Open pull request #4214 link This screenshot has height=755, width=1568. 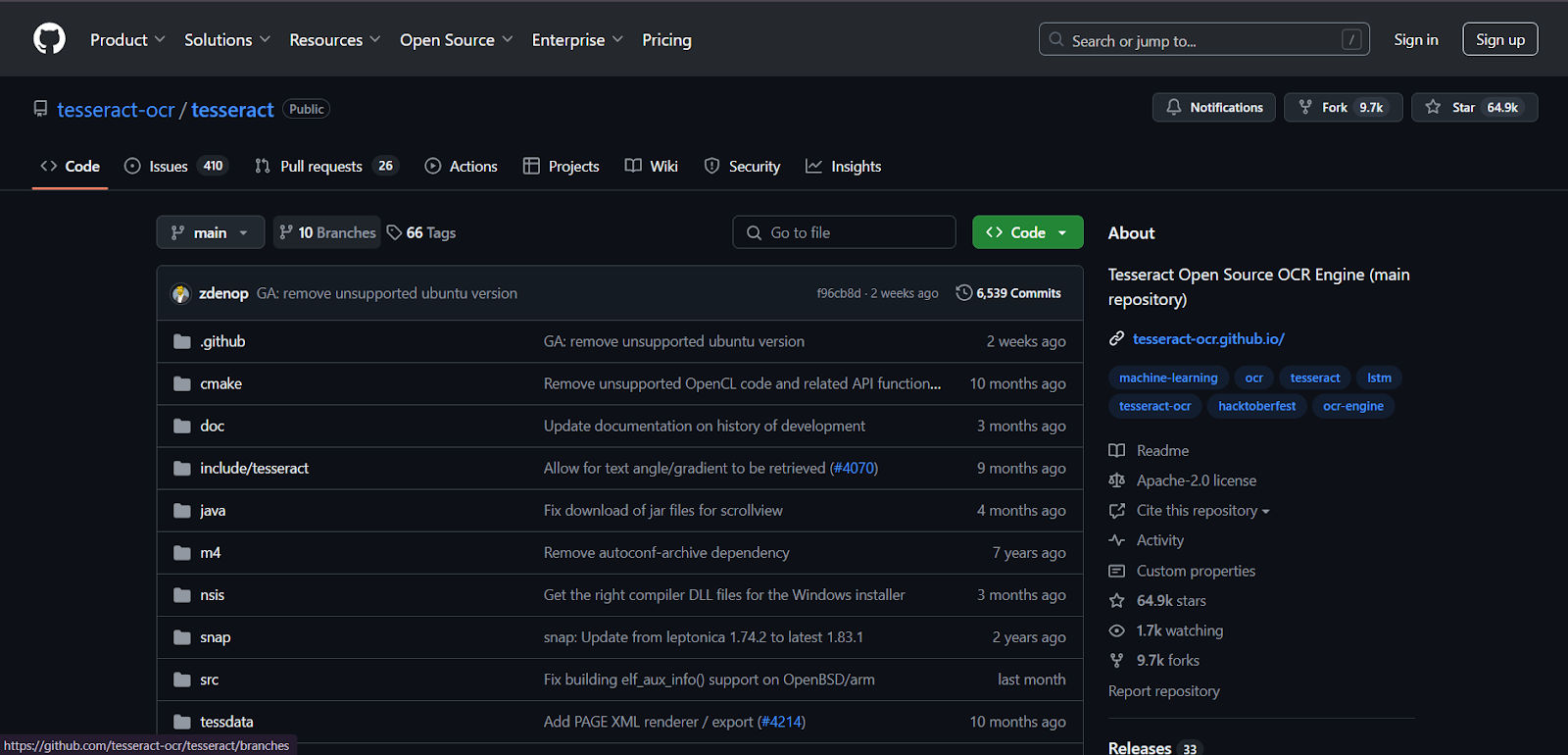[782, 722]
